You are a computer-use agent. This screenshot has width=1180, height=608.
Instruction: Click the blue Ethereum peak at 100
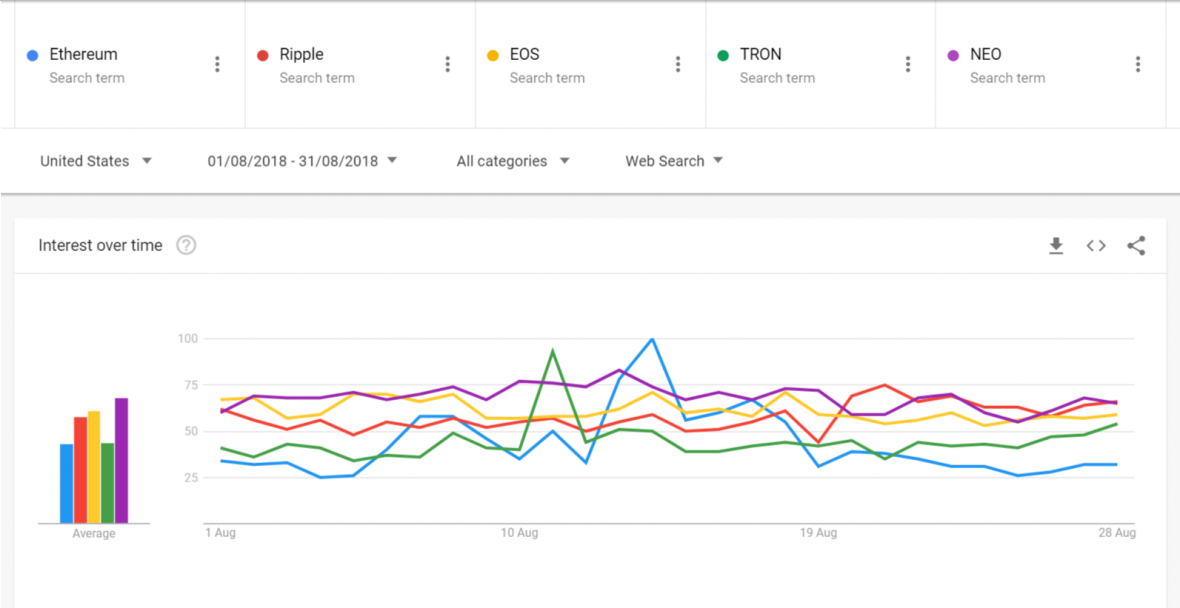coord(652,340)
